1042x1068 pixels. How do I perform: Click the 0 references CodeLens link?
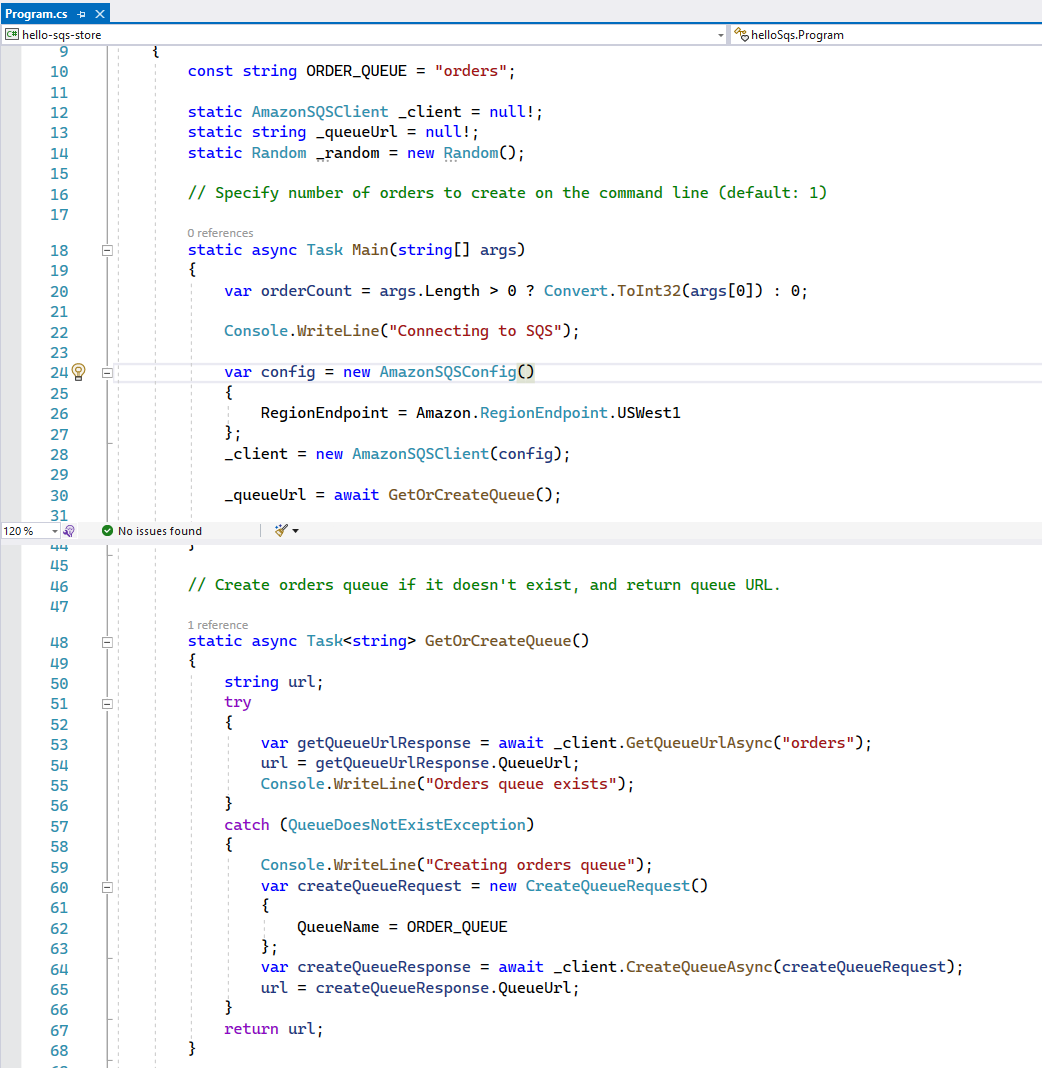pyautogui.click(x=220, y=233)
